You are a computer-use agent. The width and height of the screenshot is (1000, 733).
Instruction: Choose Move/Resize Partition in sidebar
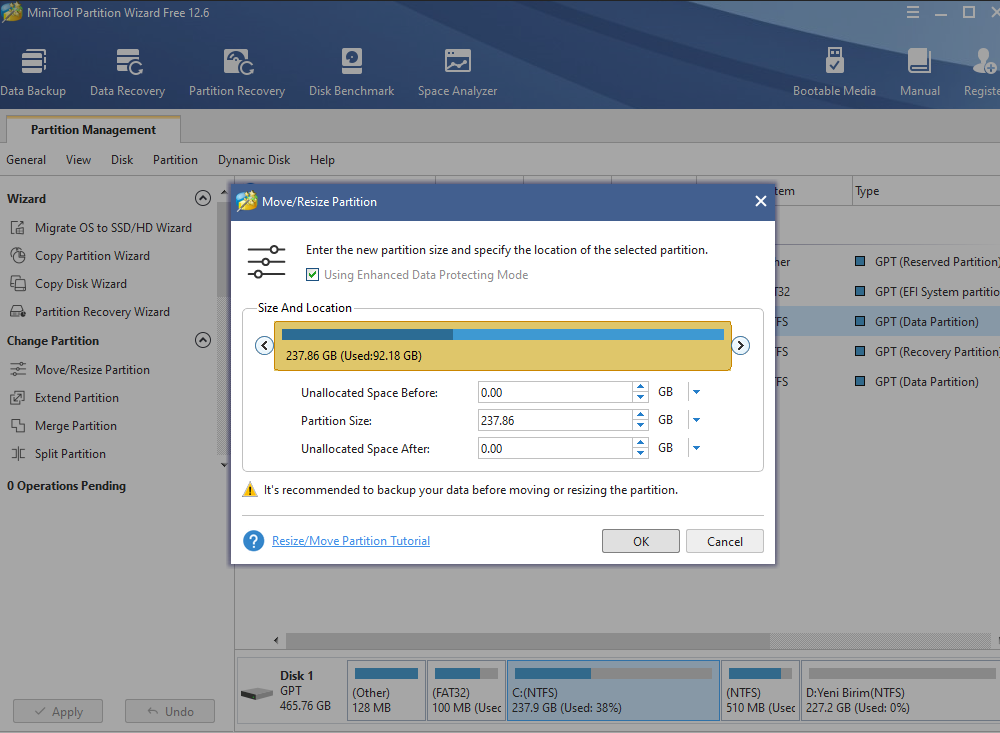80,370
